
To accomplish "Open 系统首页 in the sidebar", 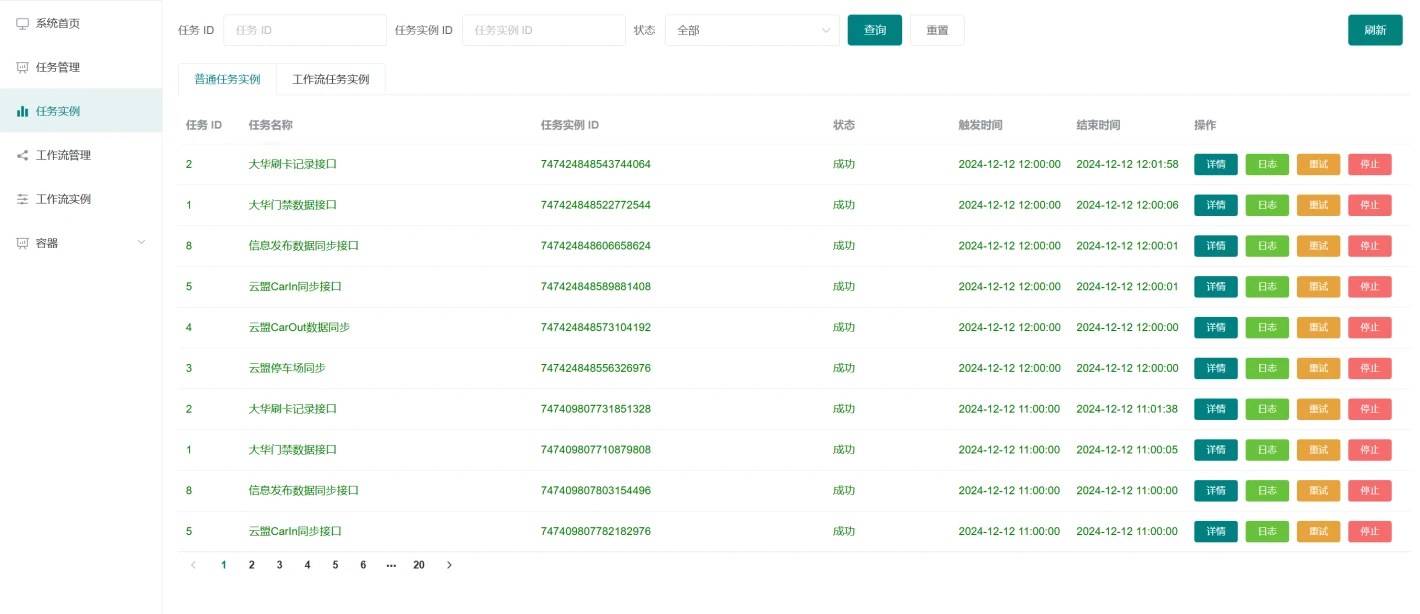I will click(x=81, y=23).
